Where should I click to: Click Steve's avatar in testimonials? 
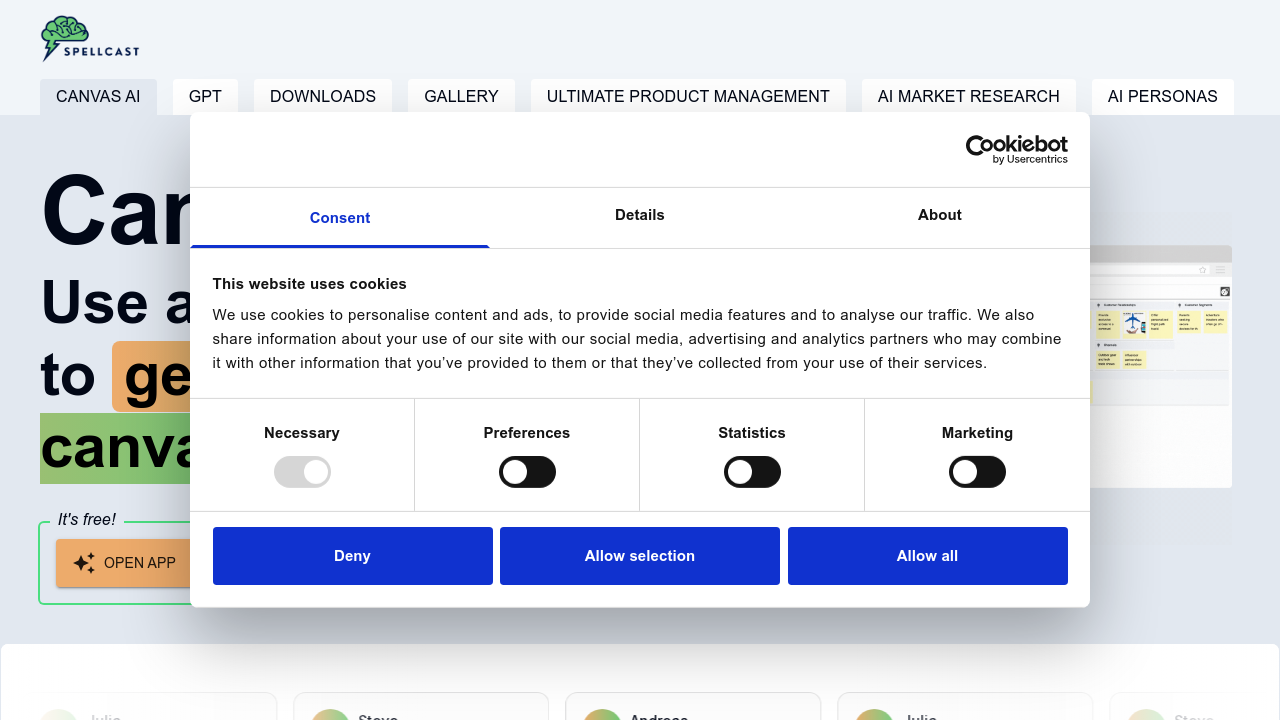tap(329, 714)
